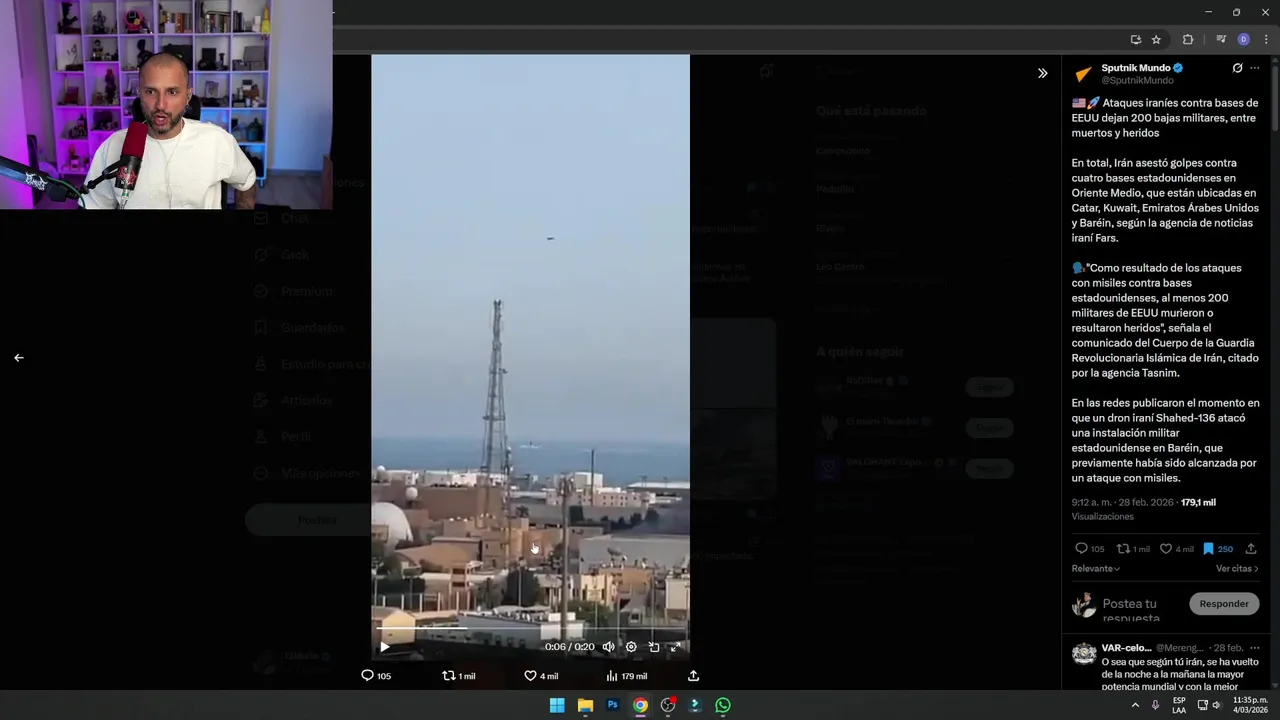Like the post with the heart below video
The height and width of the screenshot is (720, 1280).
click(x=541, y=676)
